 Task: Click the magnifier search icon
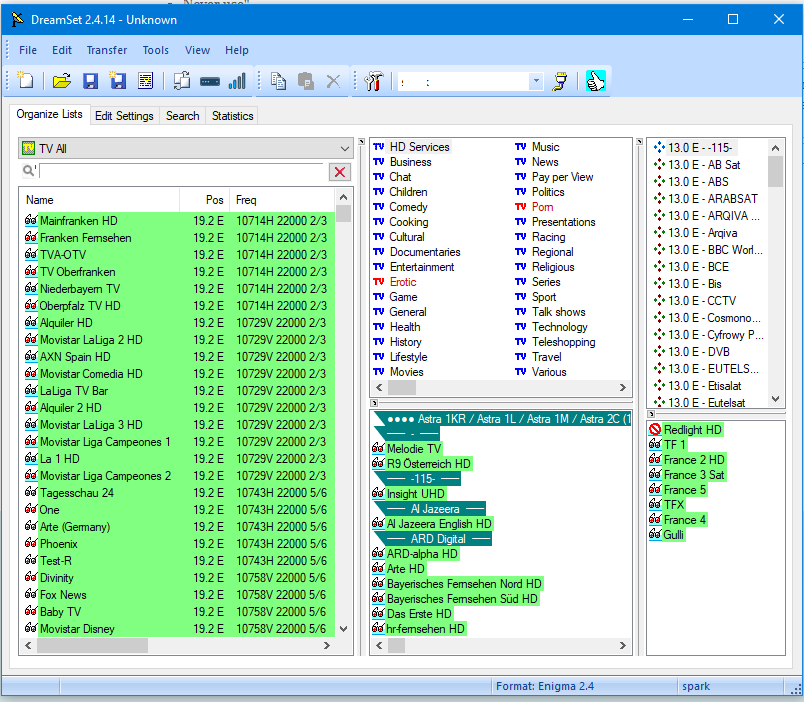coord(28,171)
